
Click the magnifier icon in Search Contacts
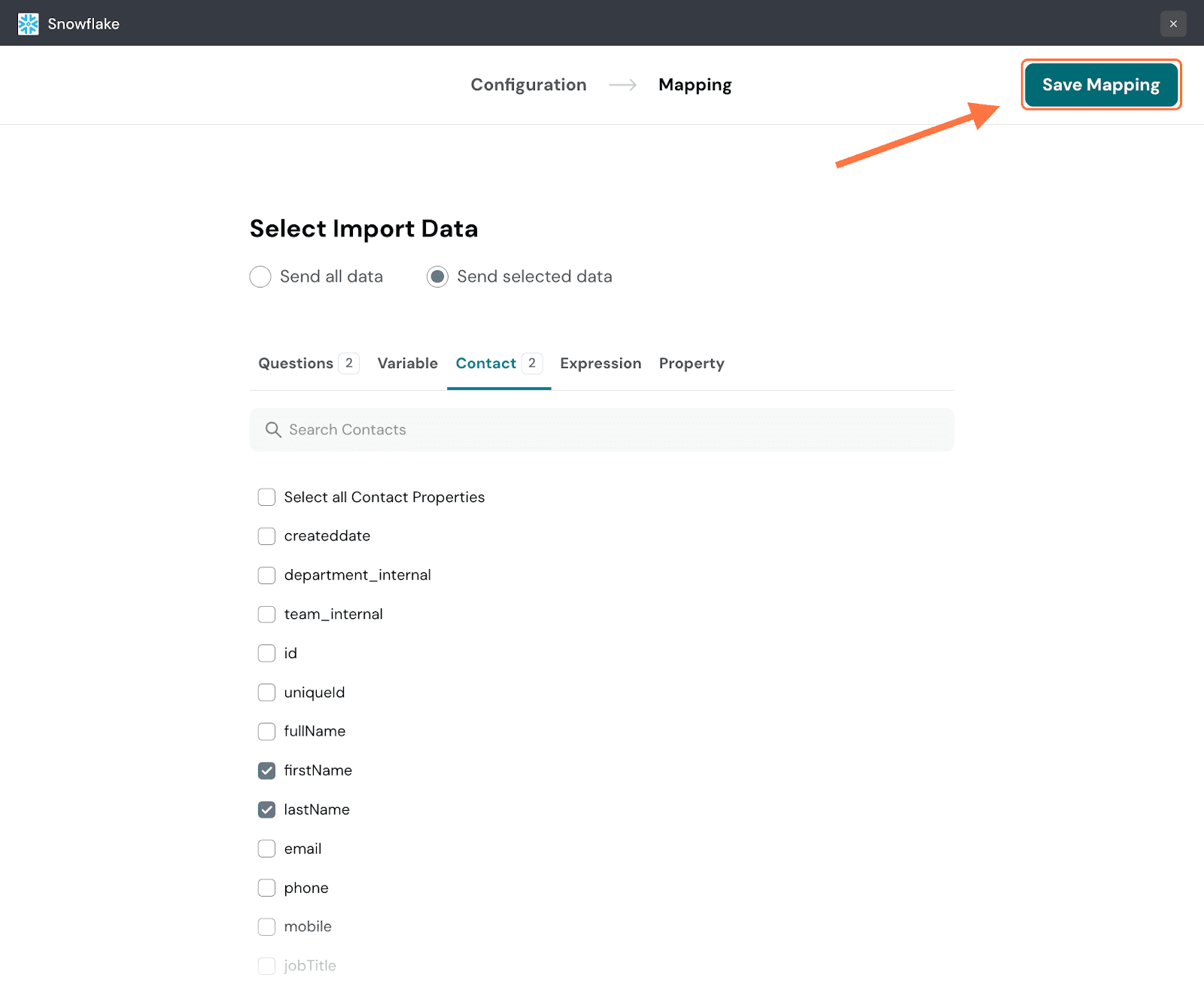point(273,430)
